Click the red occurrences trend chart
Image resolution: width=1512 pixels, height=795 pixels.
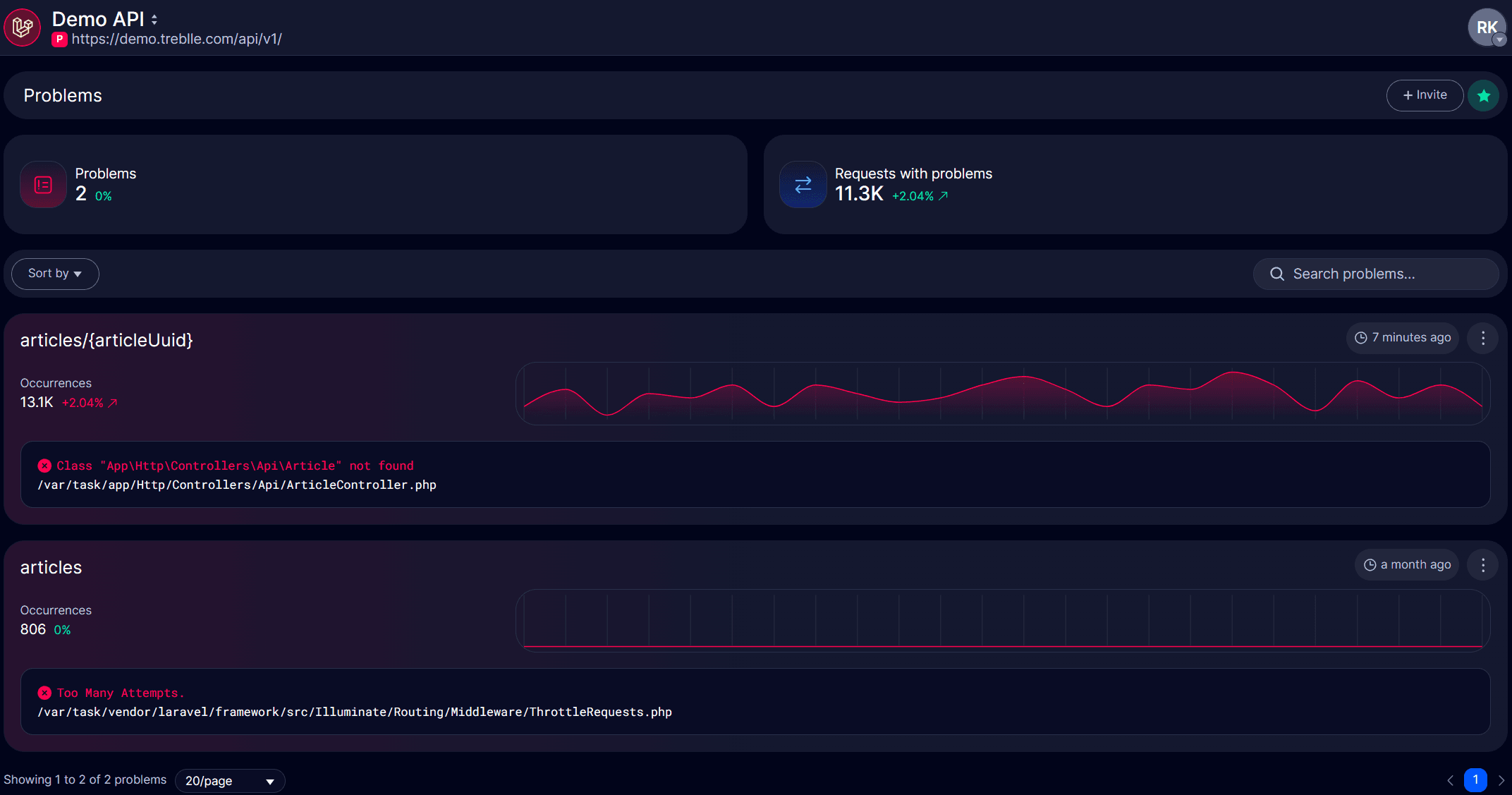click(x=1001, y=394)
